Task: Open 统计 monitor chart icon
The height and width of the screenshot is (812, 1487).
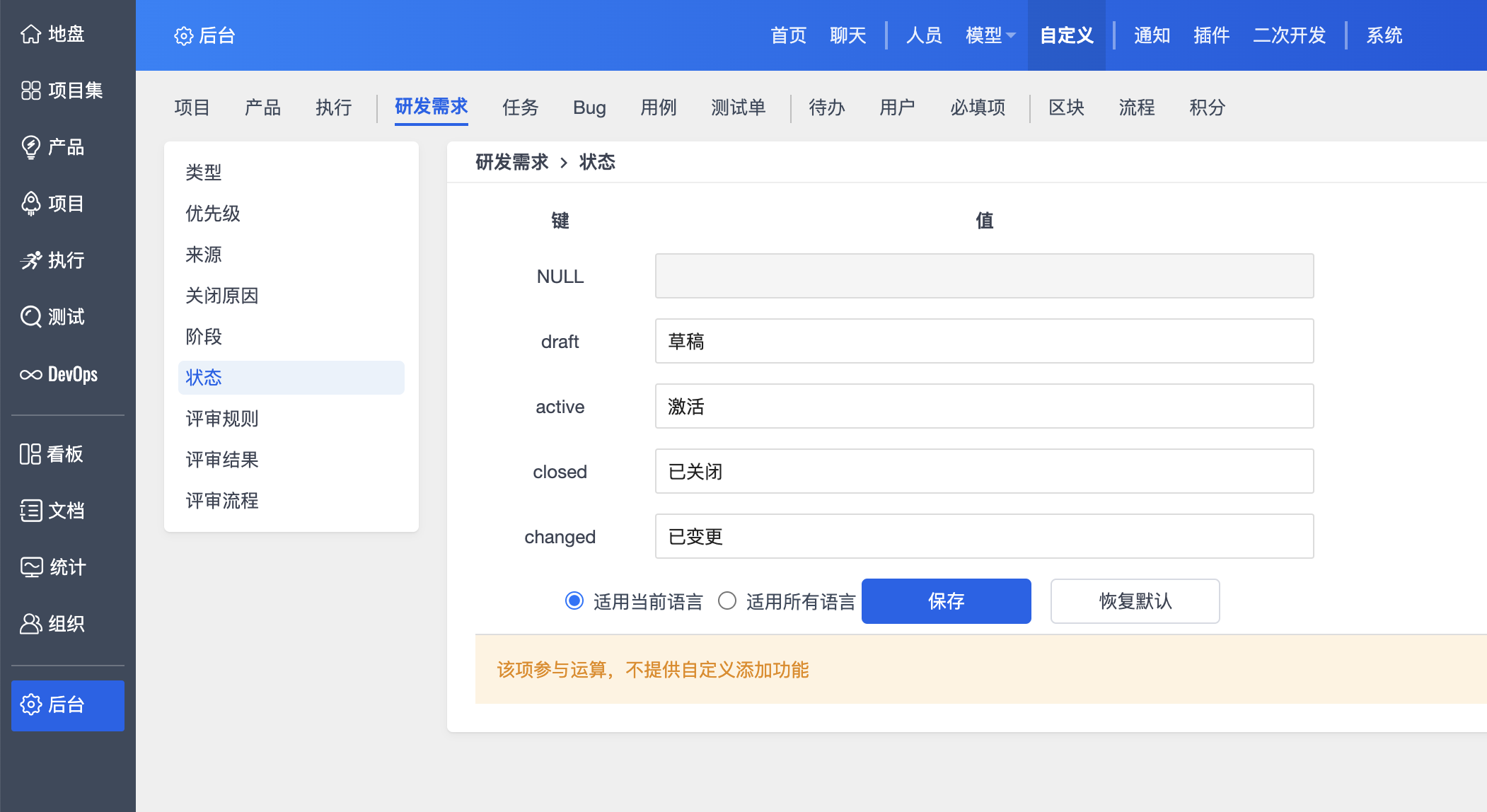Action: click(x=30, y=567)
